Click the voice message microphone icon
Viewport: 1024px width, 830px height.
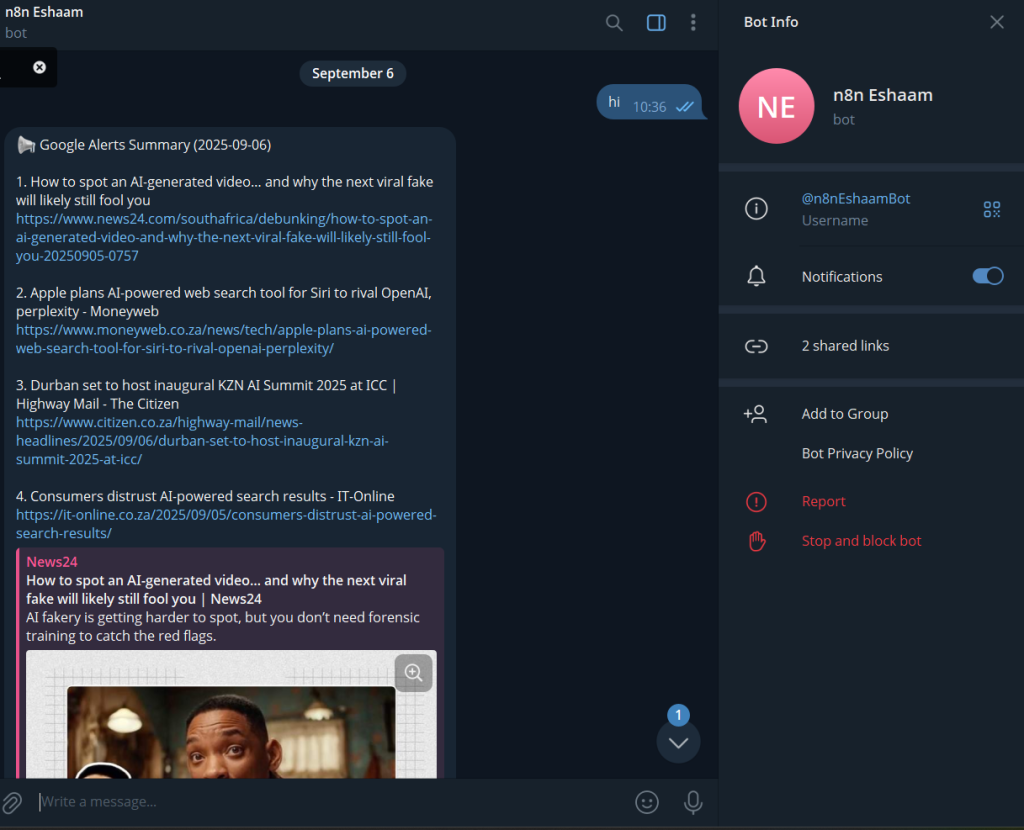tap(692, 802)
